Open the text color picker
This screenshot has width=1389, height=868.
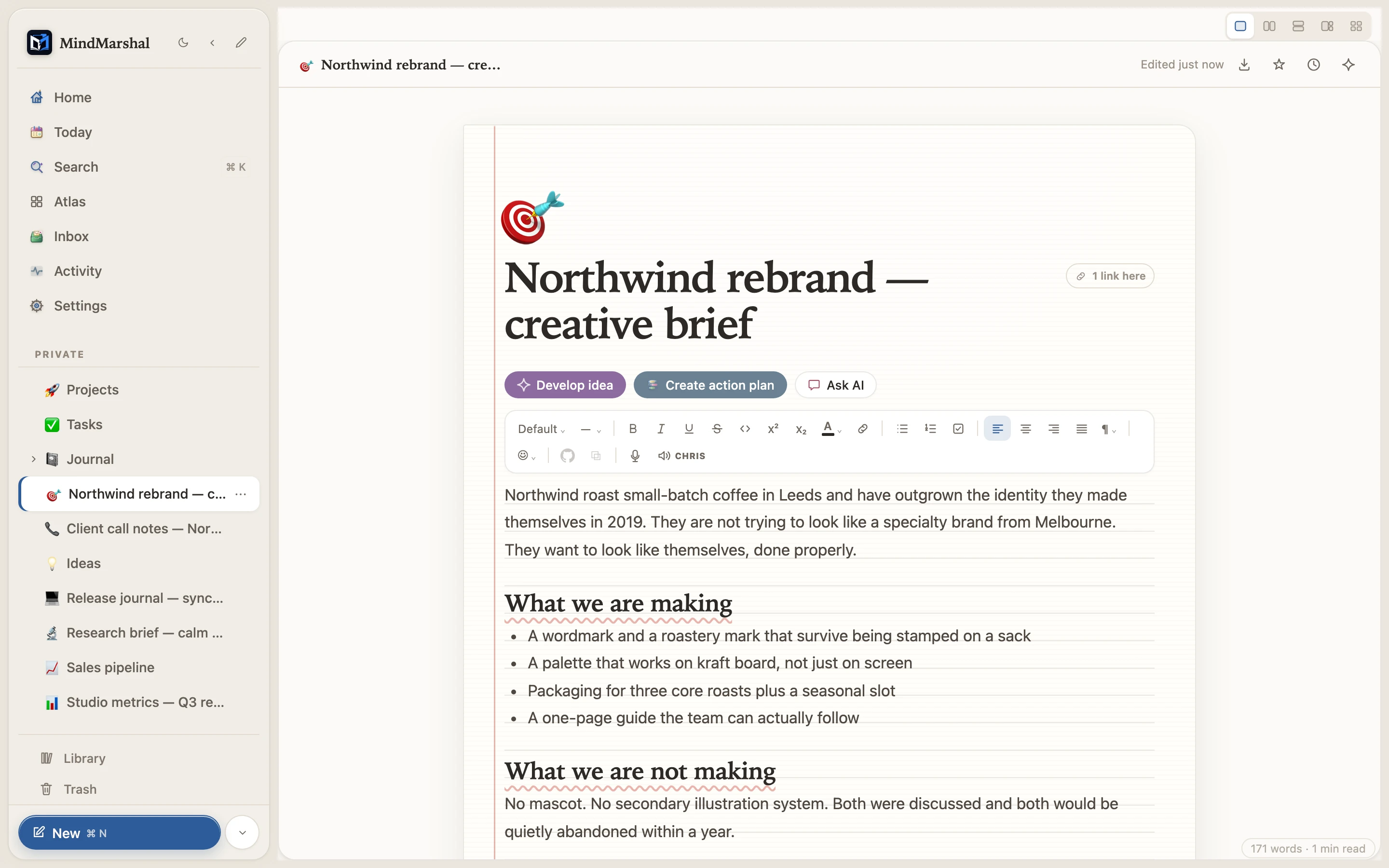pos(831,429)
